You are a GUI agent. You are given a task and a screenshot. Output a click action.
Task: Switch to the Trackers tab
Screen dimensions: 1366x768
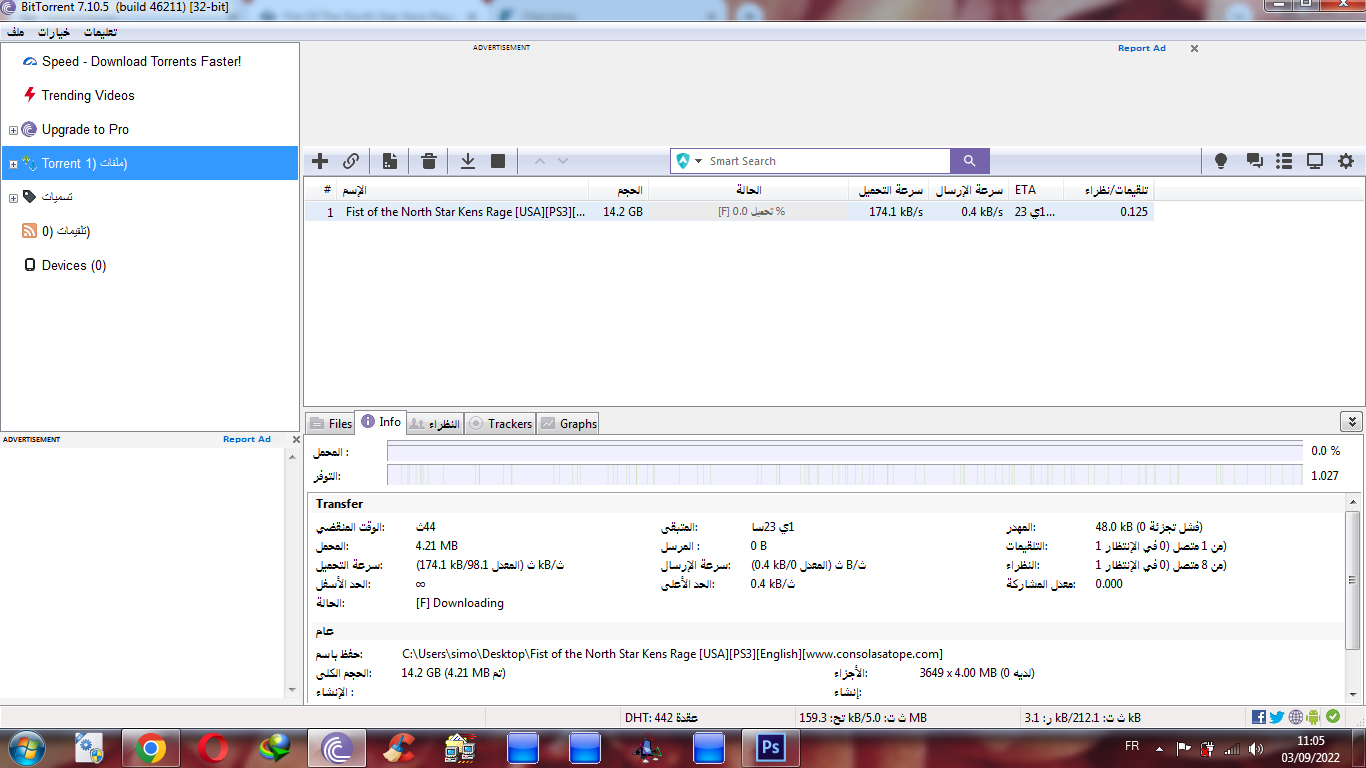[501, 424]
